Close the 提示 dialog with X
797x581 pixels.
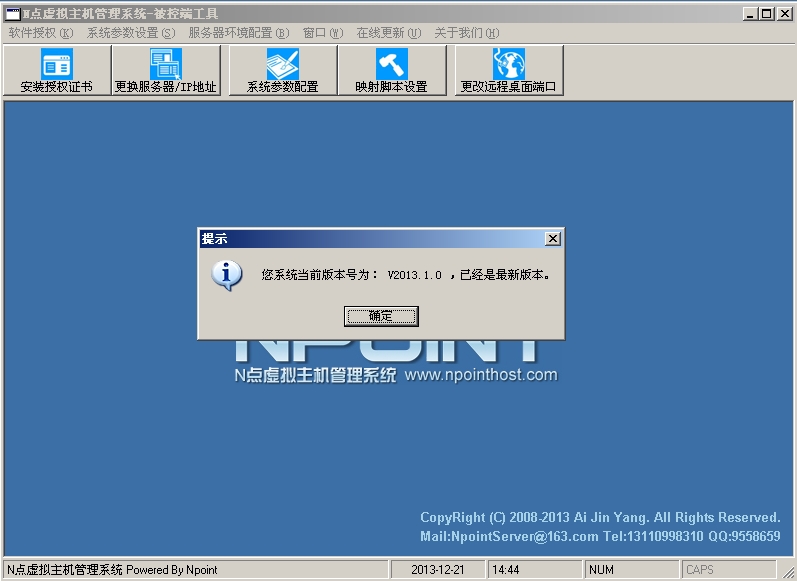point(553,238)
